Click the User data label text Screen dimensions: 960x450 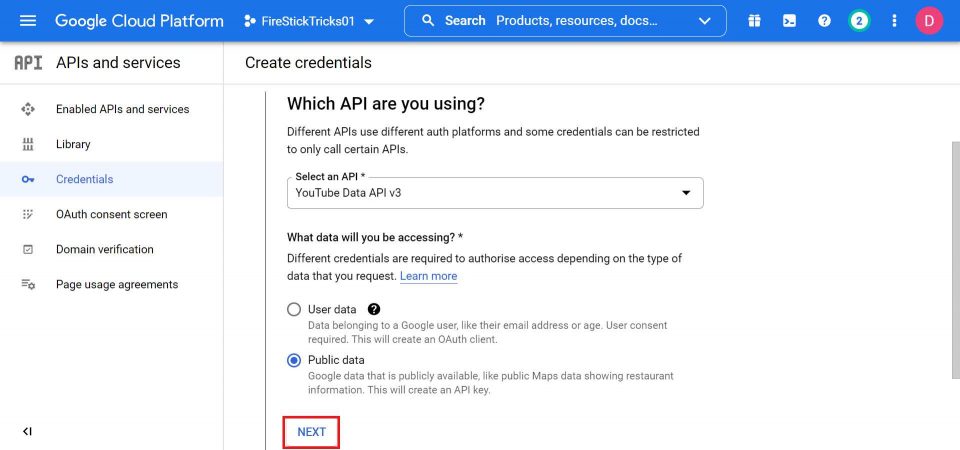pos(332,309)
